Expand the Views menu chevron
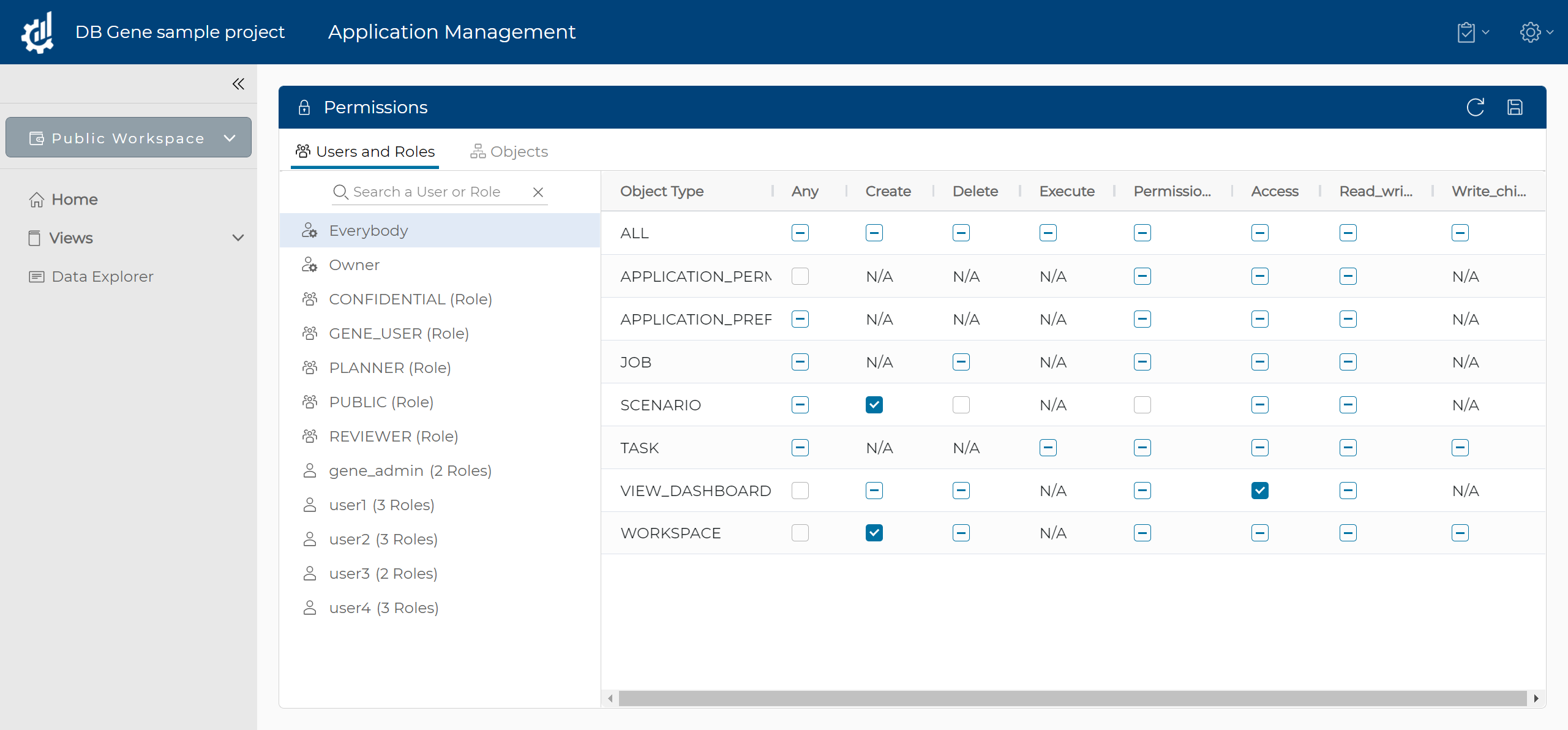This screenshot has height=730, width=1568. [238, 238]
